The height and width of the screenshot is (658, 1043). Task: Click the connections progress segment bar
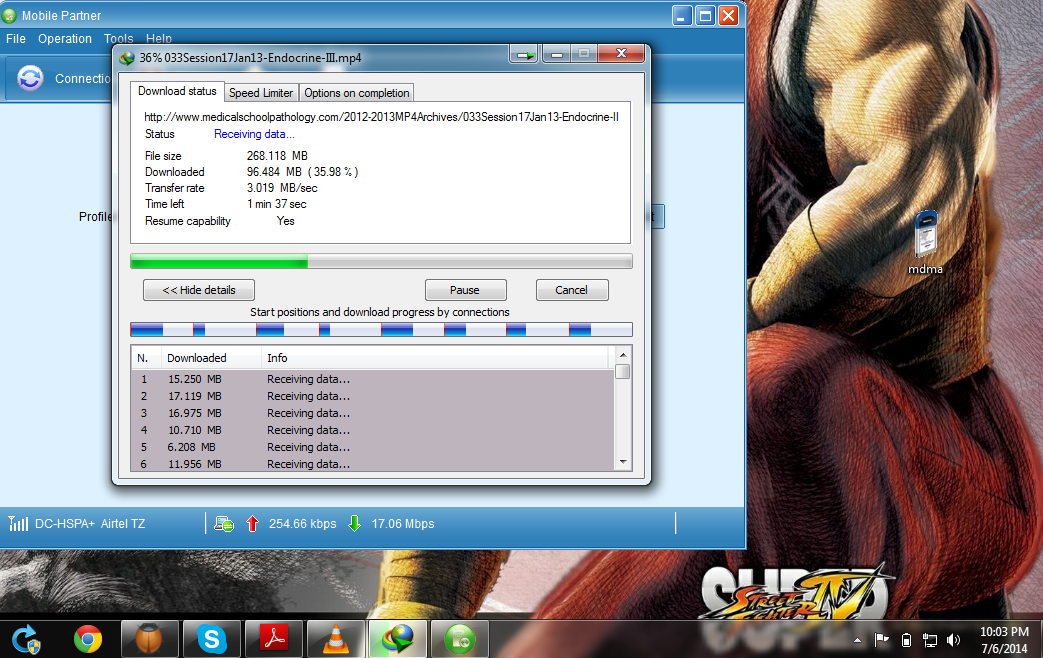click(x=381, y=329)
